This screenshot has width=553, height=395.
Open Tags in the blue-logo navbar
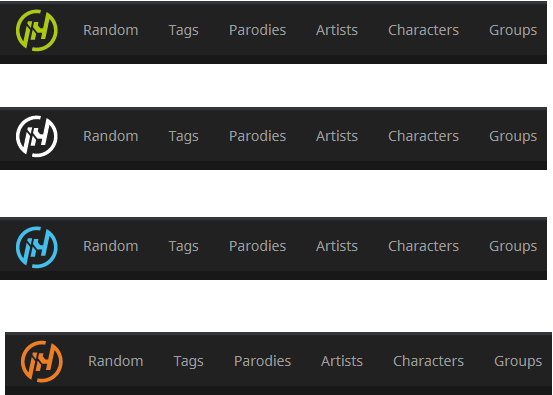[183, 247]
